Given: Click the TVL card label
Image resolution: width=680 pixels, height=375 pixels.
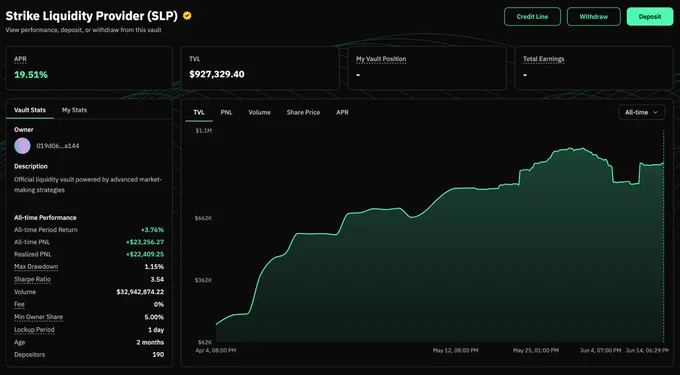Looking at the screenshot, I should tap(195, 59).
